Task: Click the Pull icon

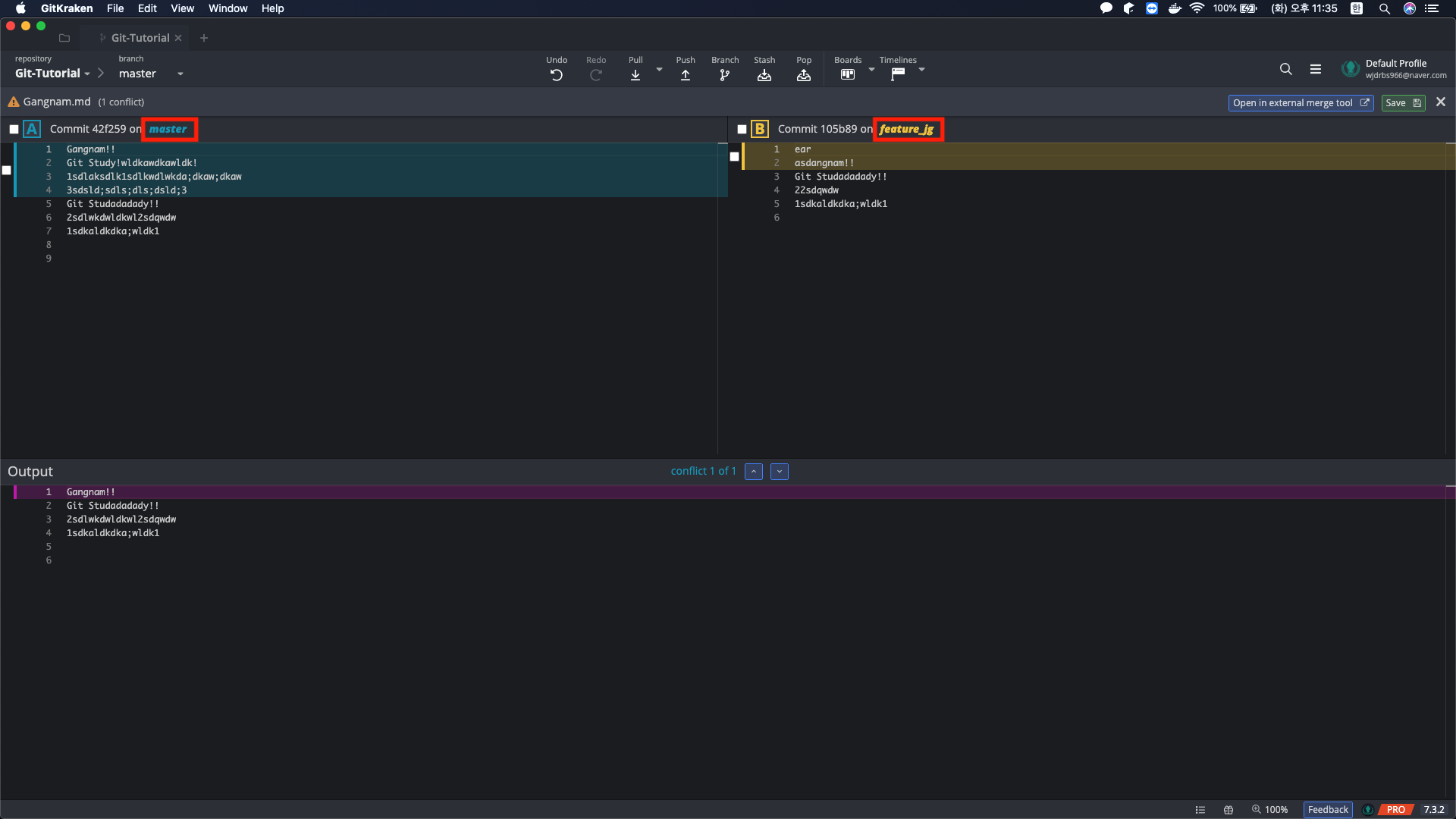Action: pyautogui.click(x=635, y=75)
